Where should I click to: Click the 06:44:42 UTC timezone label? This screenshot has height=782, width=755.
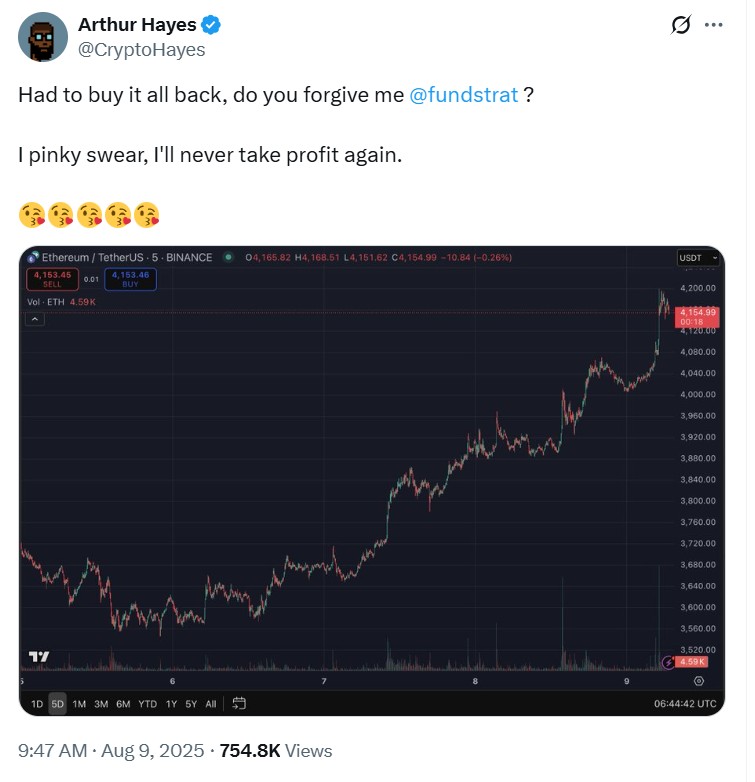[682, 704]
